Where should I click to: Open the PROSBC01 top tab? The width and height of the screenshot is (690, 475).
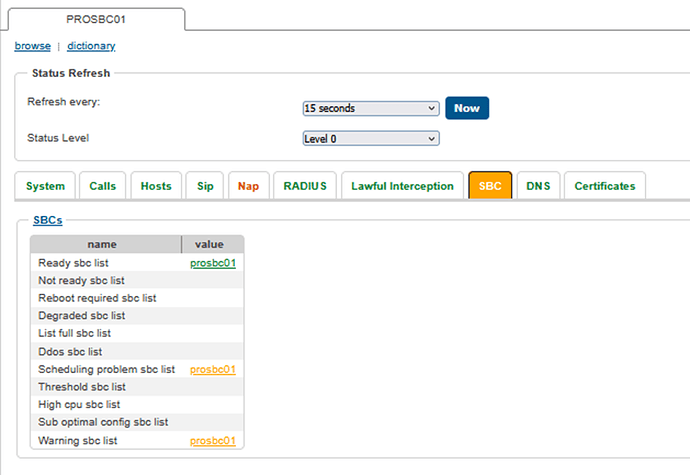[x=96, y=19]
